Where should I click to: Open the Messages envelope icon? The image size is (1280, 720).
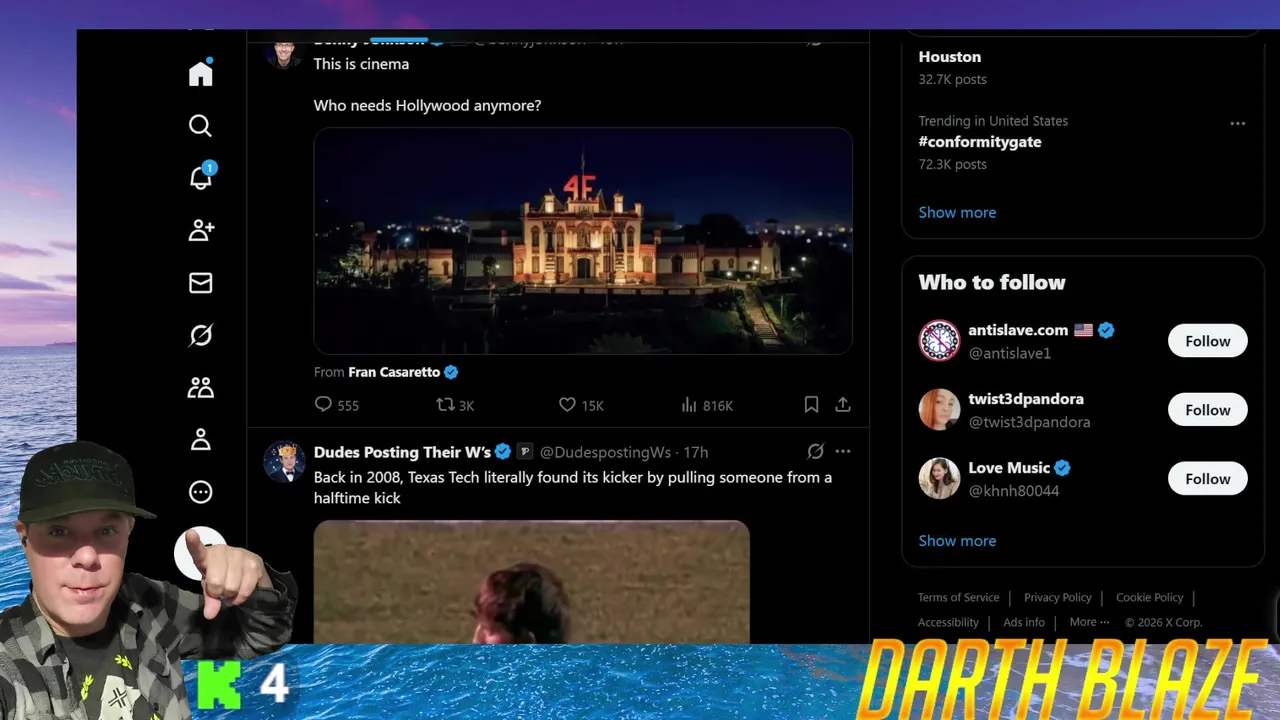pos(201,283)
